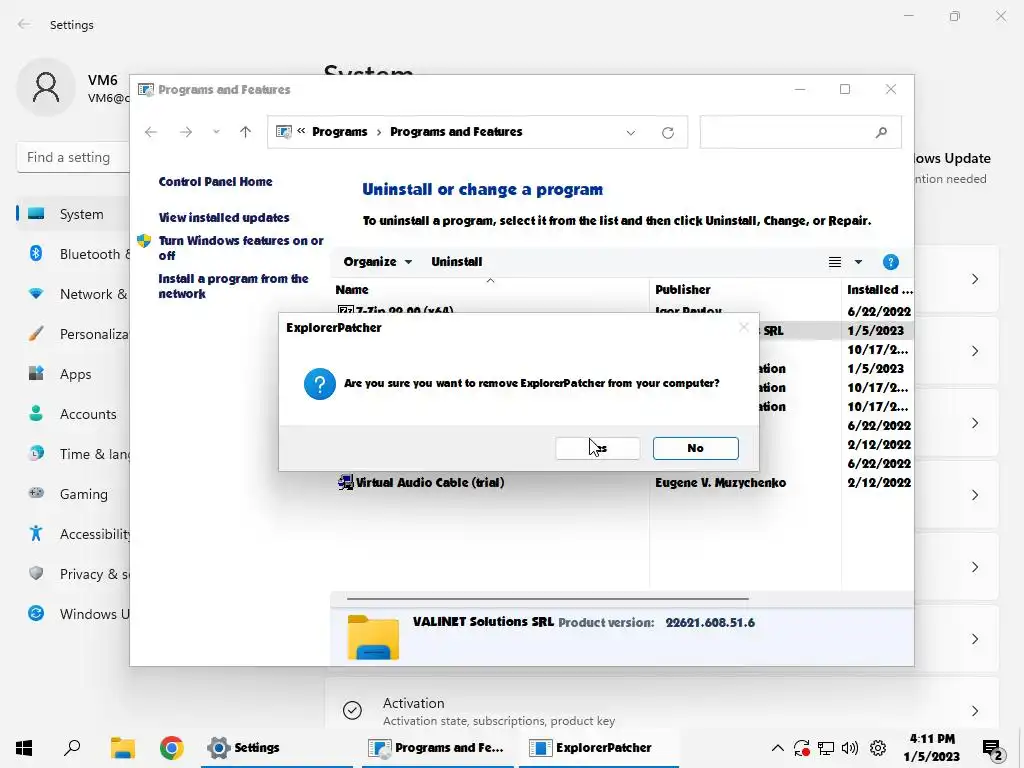Open Personalization in Settings sidebar
This screenshot has height=768, width=1024.
click(x=73, y=334)
